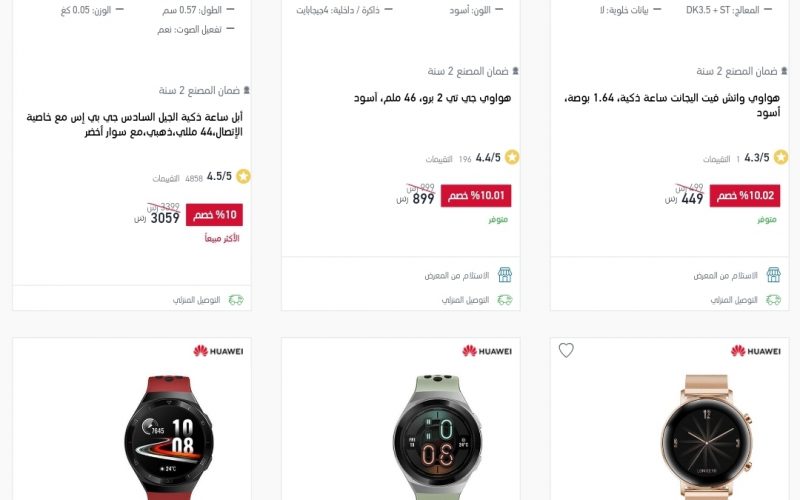The image size is (800, 500).
Task: Click the home delivery truck icon on Apple Watch card
Action: point(236,300)
